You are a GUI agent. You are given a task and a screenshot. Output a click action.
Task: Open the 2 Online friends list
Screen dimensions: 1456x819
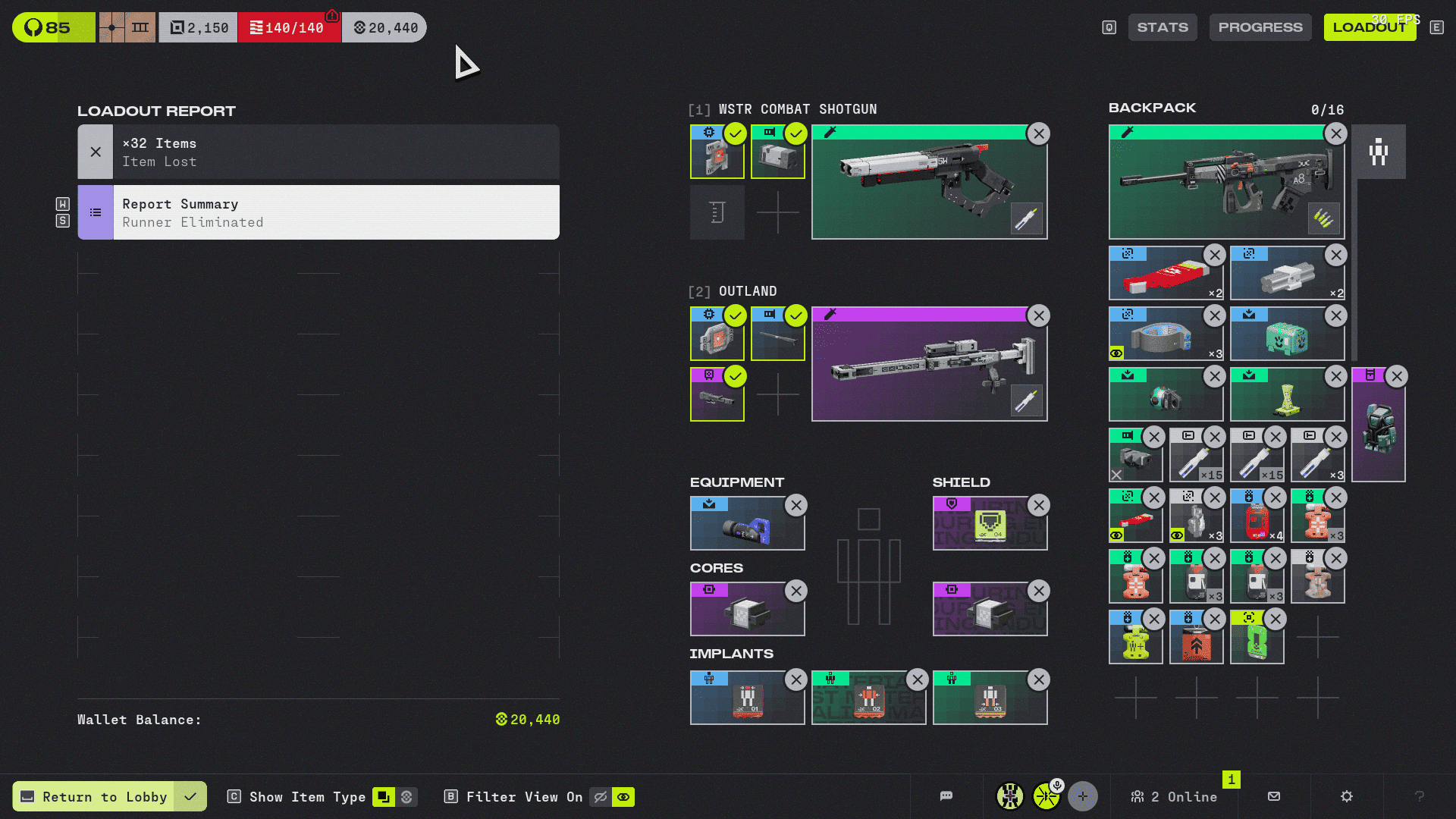coord(1174,797)
